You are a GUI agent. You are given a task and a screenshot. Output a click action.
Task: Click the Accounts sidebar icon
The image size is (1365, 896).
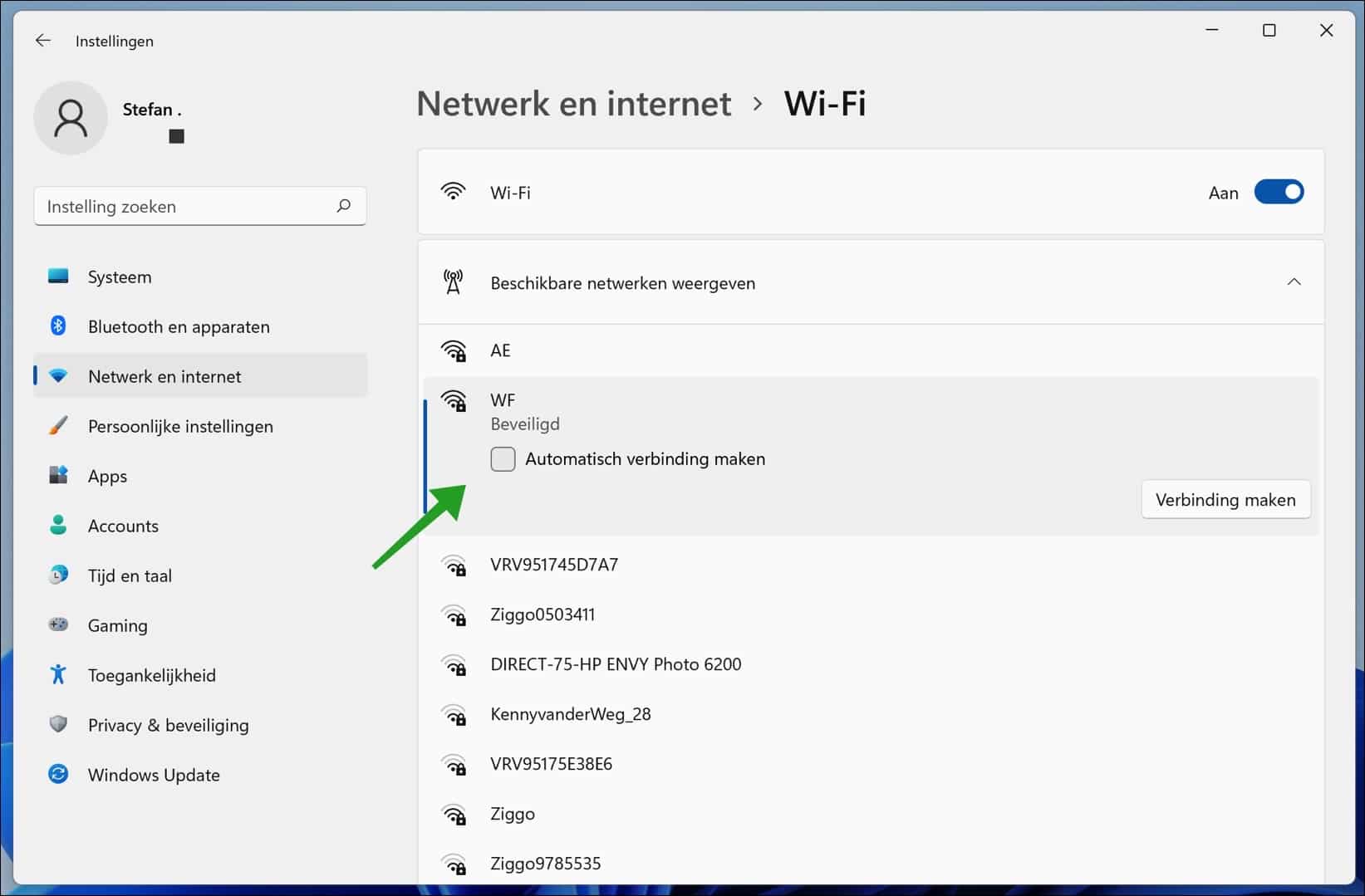(x=58, y=525)
